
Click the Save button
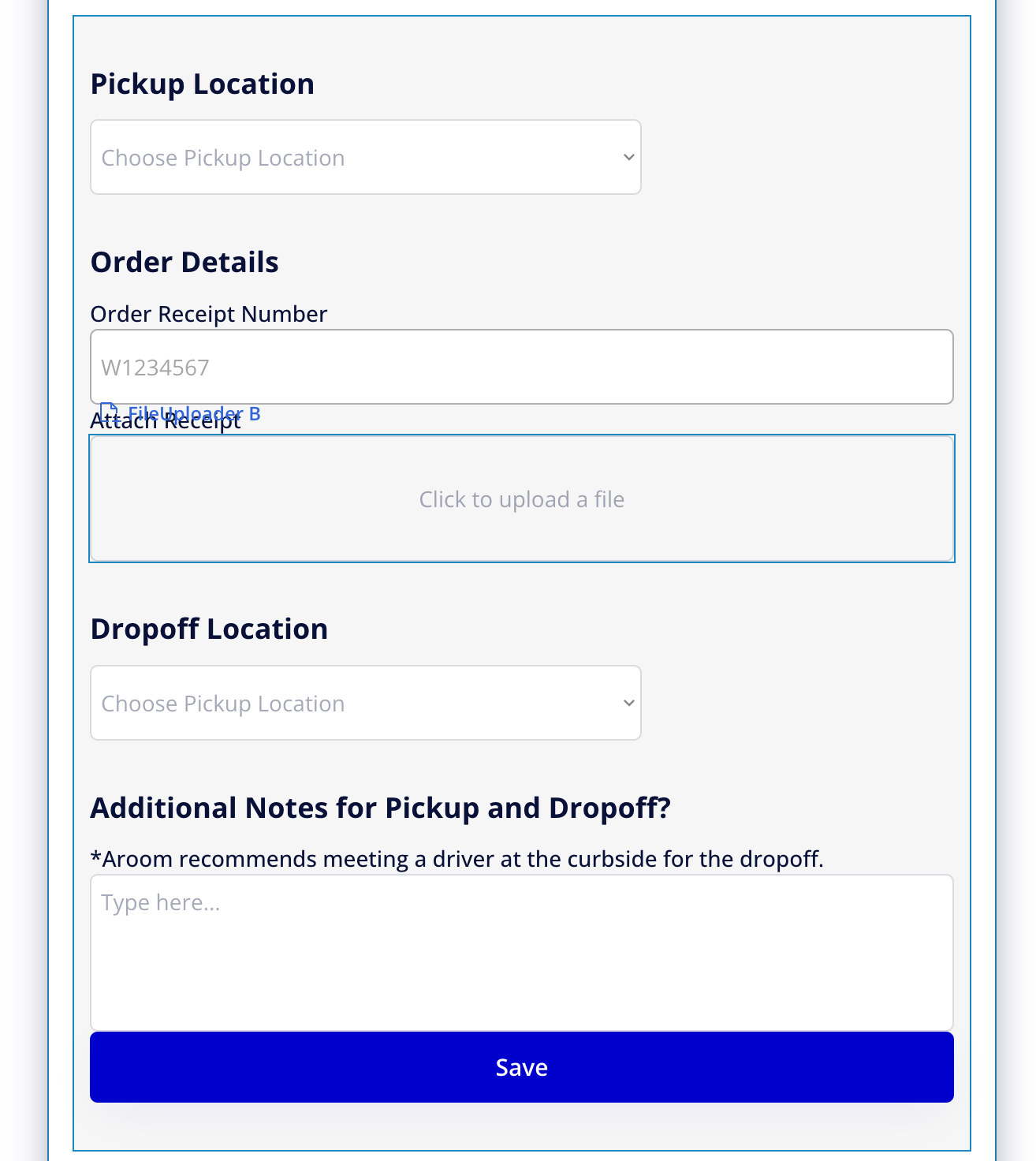[x=522, y=1067]
